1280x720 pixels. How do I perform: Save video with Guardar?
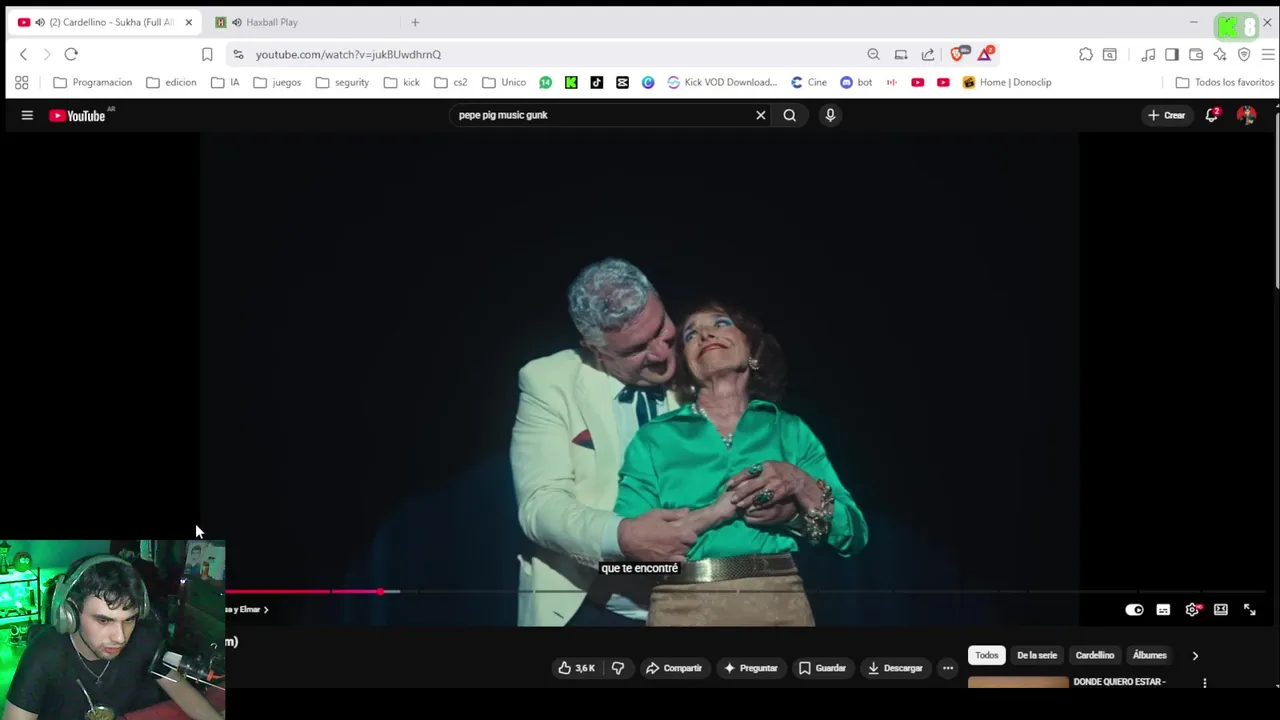point(822,668)
